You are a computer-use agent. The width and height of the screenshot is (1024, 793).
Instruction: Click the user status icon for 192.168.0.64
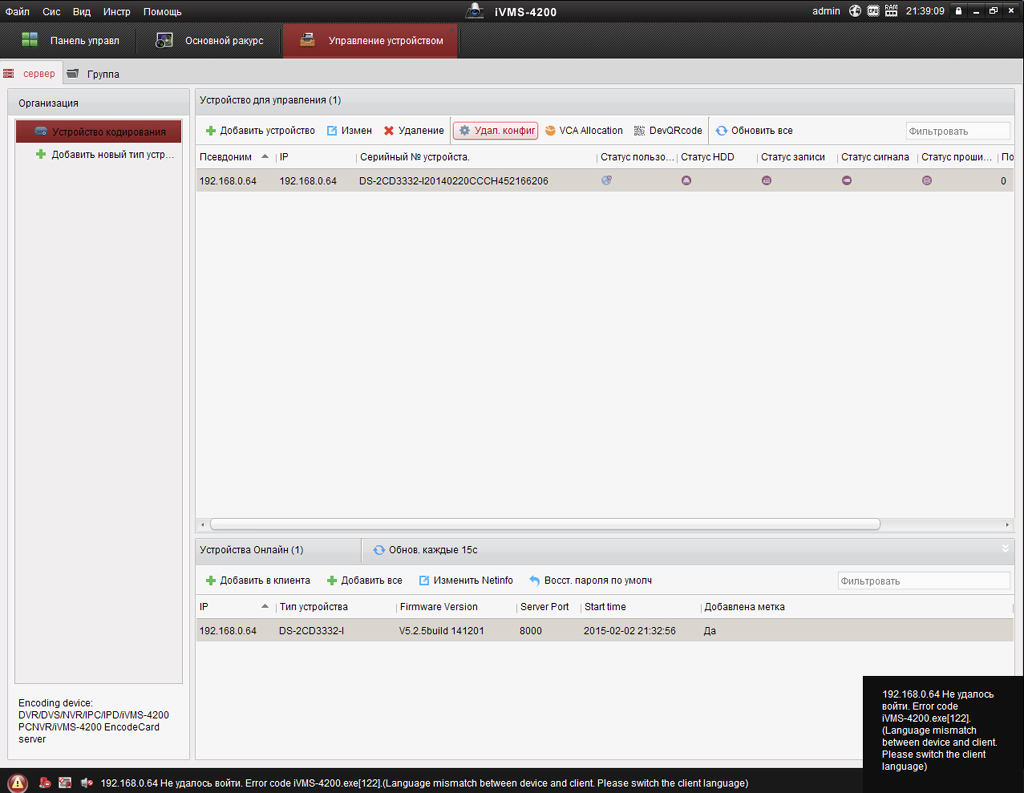point(607,180)
